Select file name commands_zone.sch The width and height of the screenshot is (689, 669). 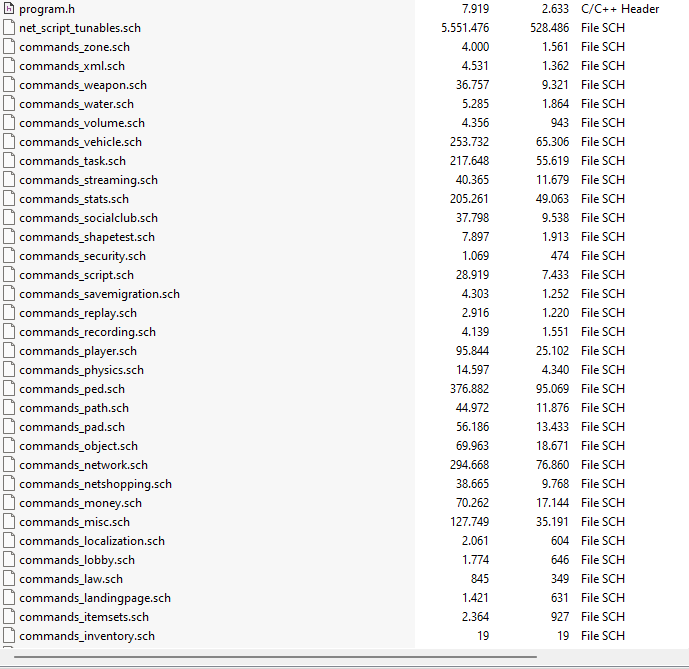click(x=74, y=47)
